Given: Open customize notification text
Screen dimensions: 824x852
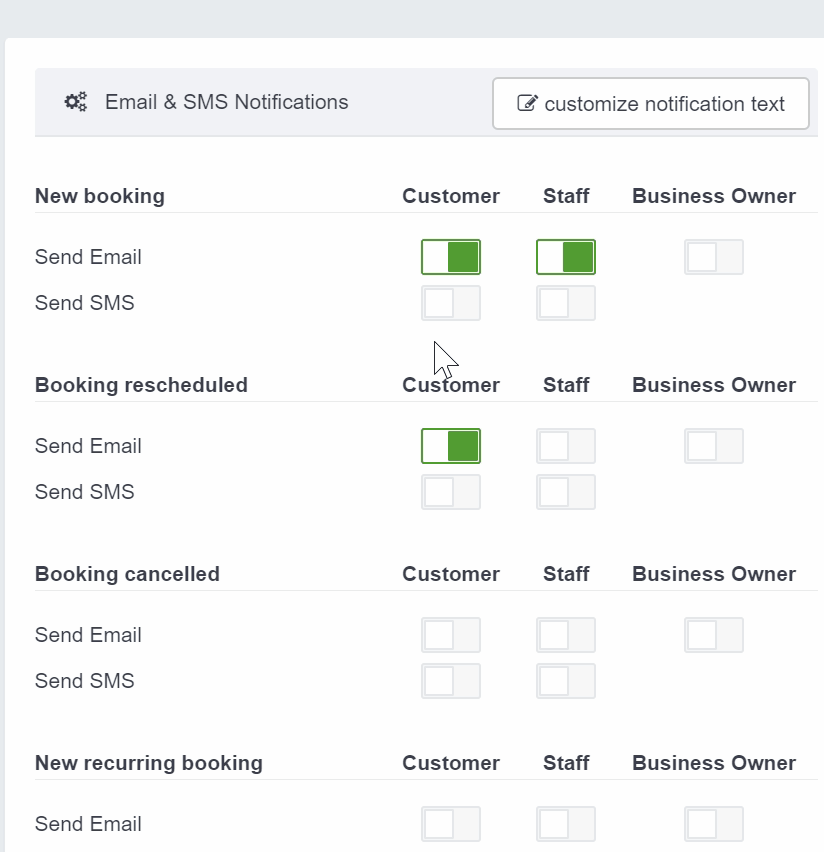Looking at the screenshot, I should (x=651, y=103).
